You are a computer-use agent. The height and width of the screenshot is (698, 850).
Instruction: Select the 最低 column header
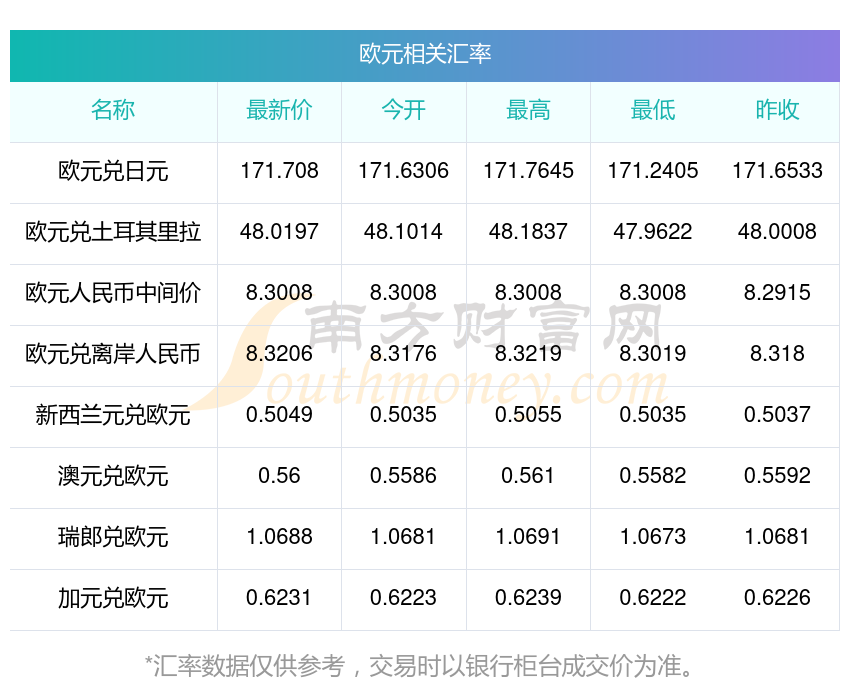[x=653, y=110]
